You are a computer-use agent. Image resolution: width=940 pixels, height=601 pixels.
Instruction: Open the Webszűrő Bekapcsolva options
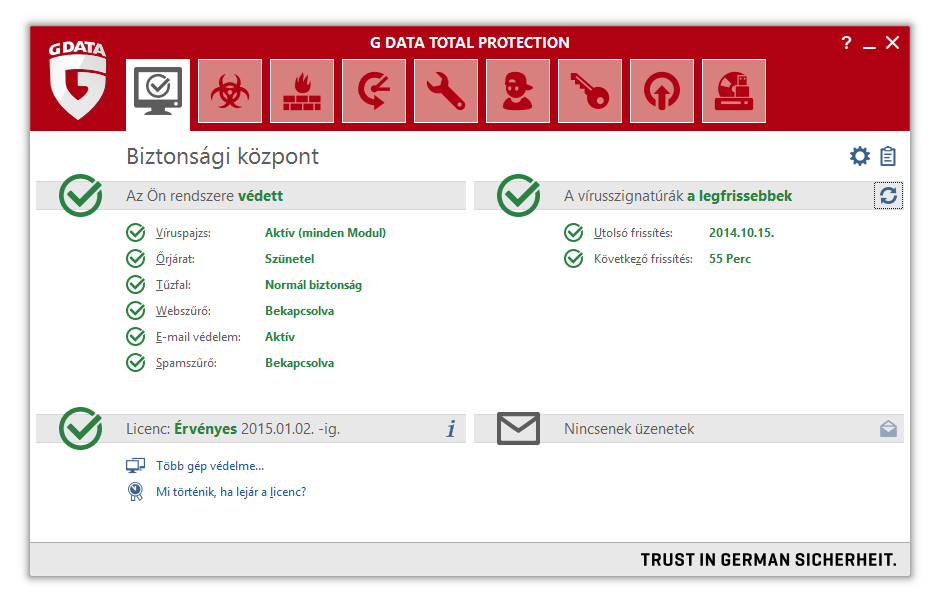point(299,311)
